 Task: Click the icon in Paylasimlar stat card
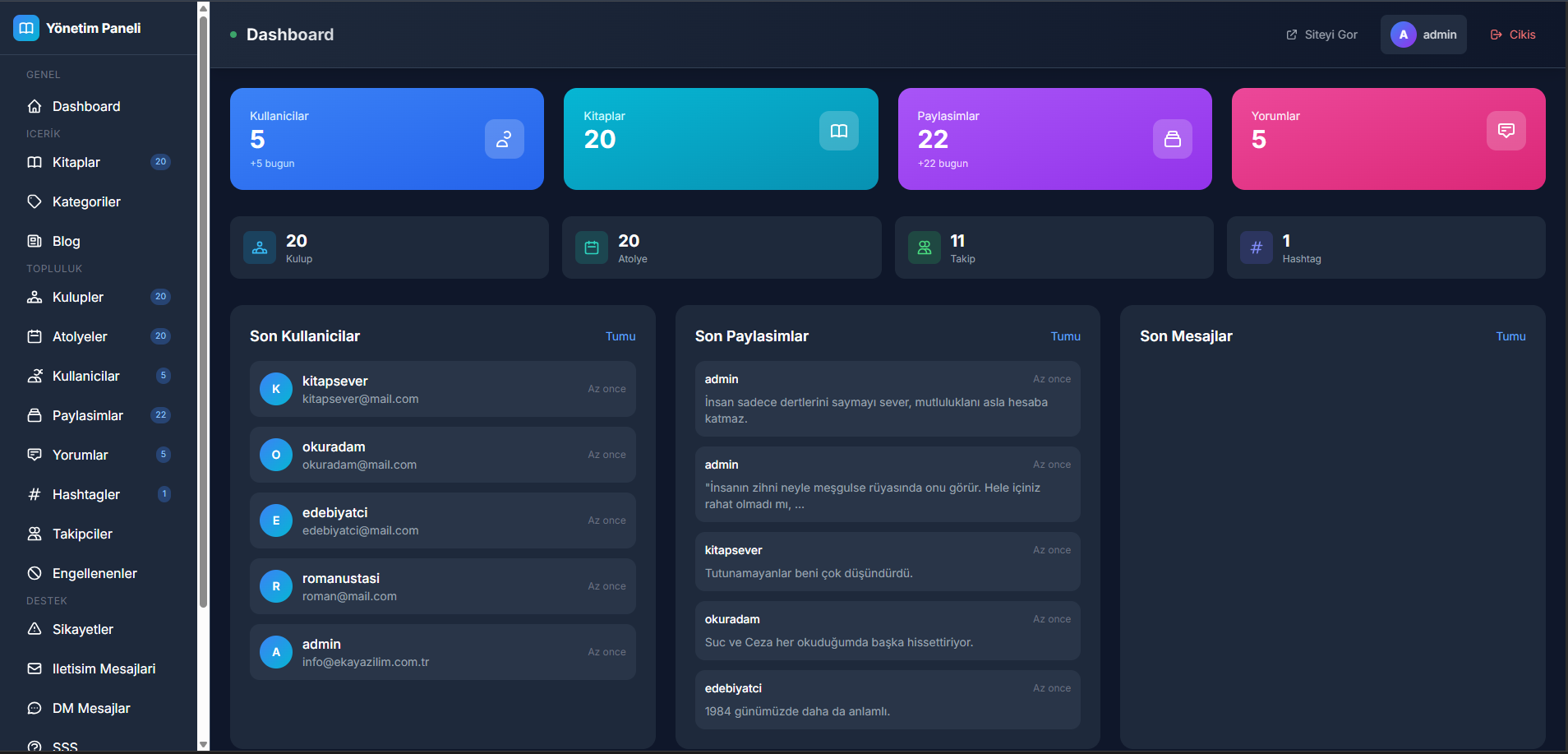pos(1172,139)
